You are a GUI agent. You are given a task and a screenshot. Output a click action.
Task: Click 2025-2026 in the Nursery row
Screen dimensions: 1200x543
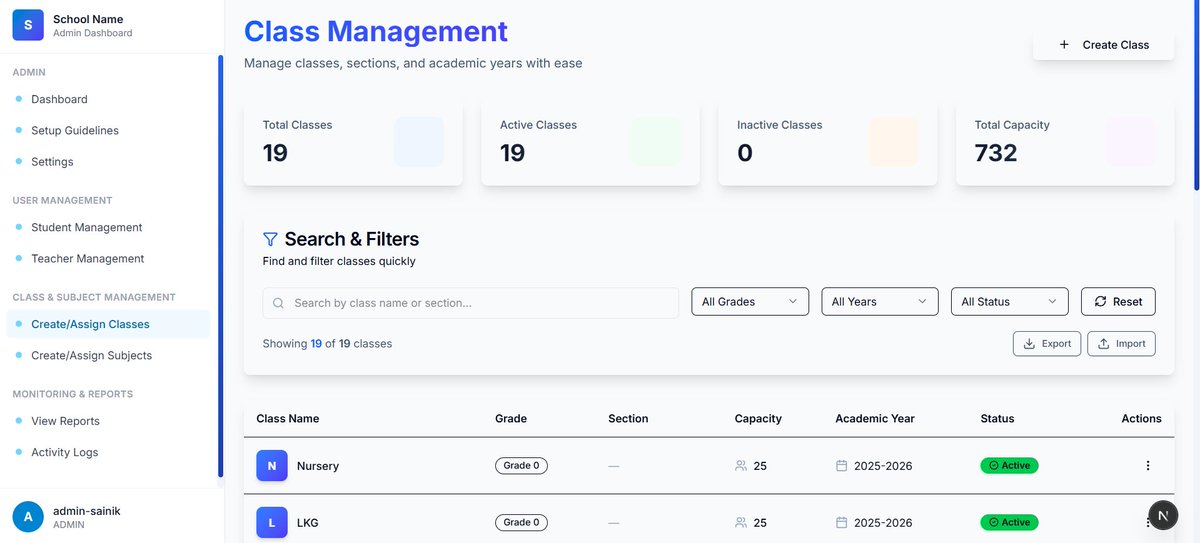click(x=883, y=466)
